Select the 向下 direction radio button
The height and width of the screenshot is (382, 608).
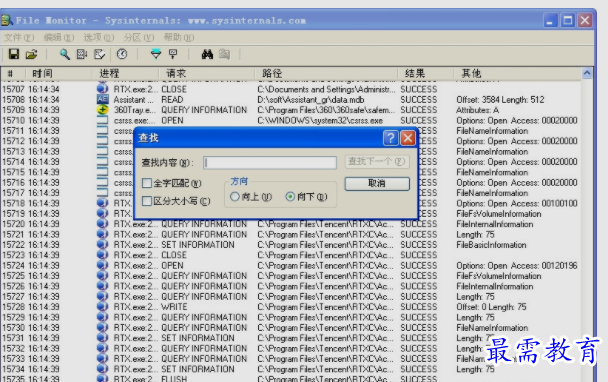290,197
